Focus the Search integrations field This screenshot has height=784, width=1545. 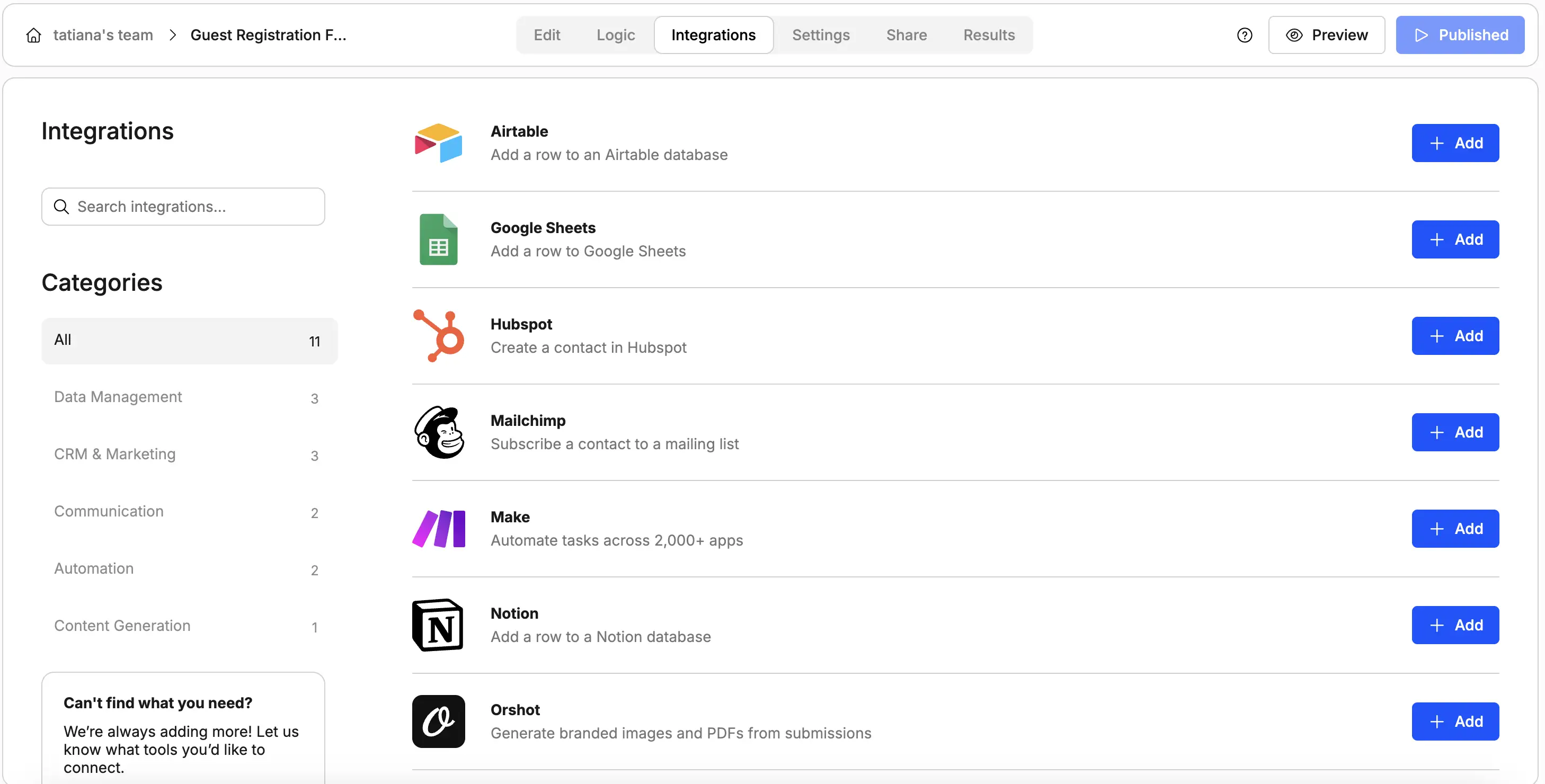pyautogui.click(x=183, y=207)
